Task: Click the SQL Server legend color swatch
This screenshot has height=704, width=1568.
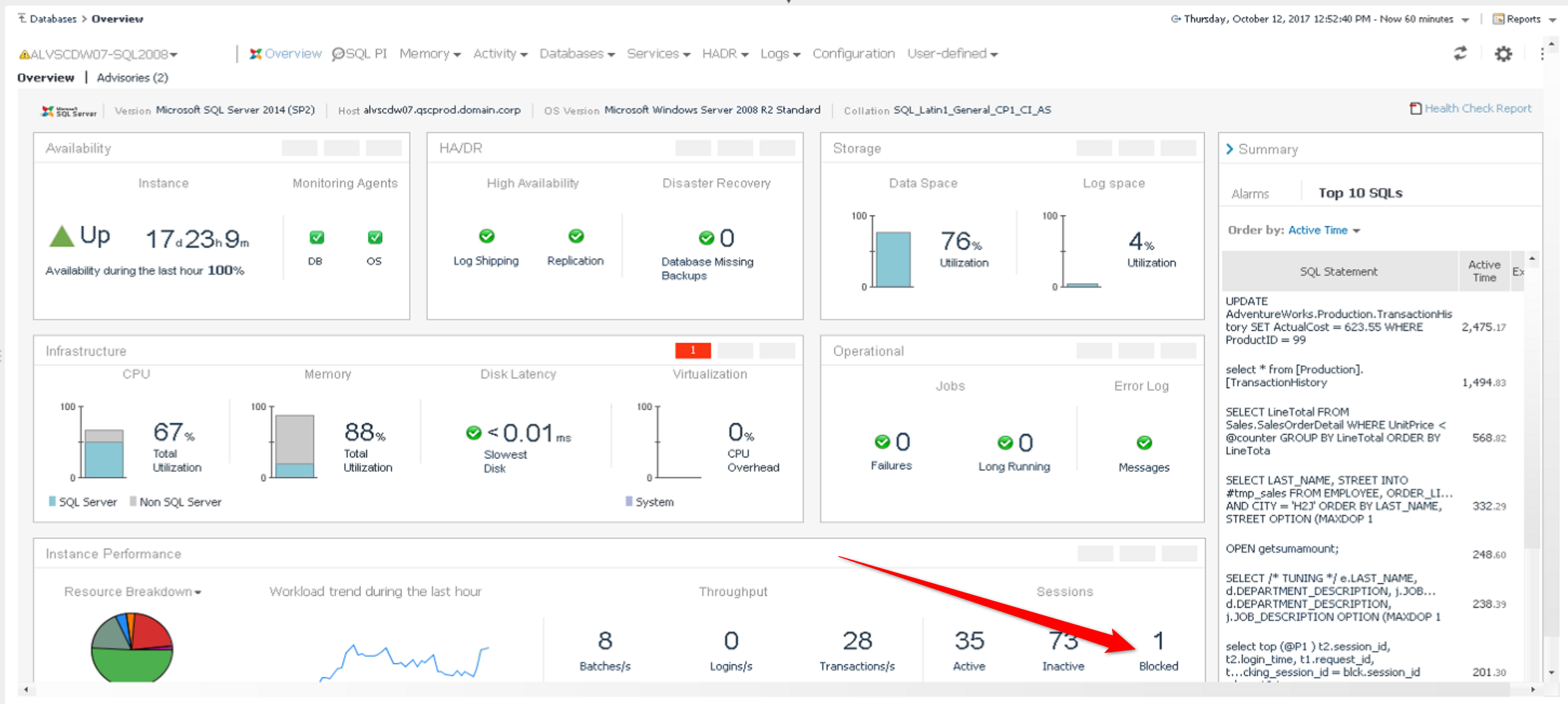Action: point(52,501)
